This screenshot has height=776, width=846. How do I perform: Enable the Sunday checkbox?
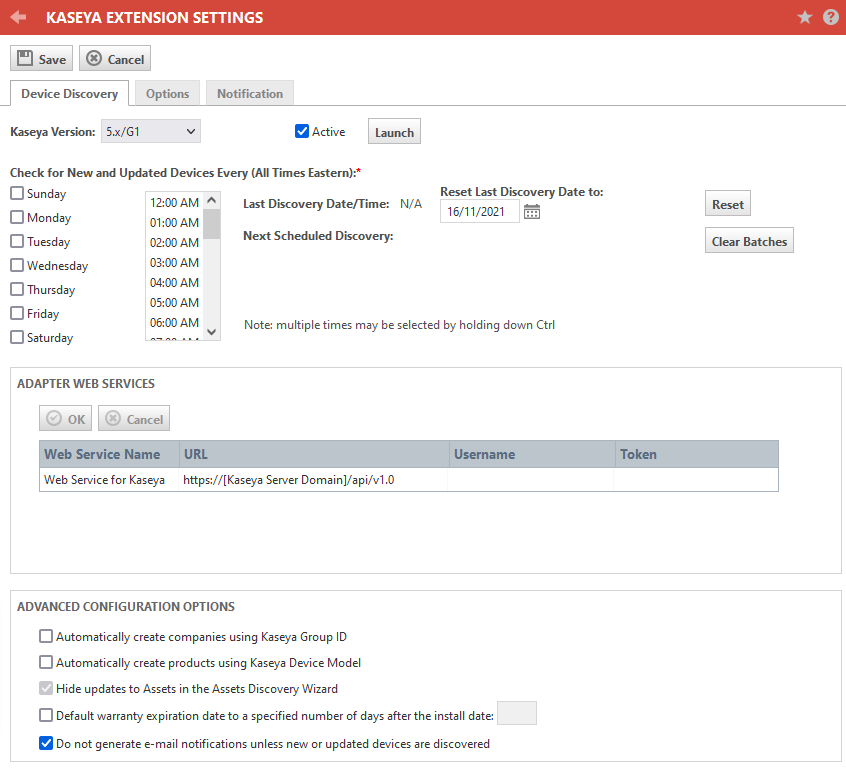(17, 193)
